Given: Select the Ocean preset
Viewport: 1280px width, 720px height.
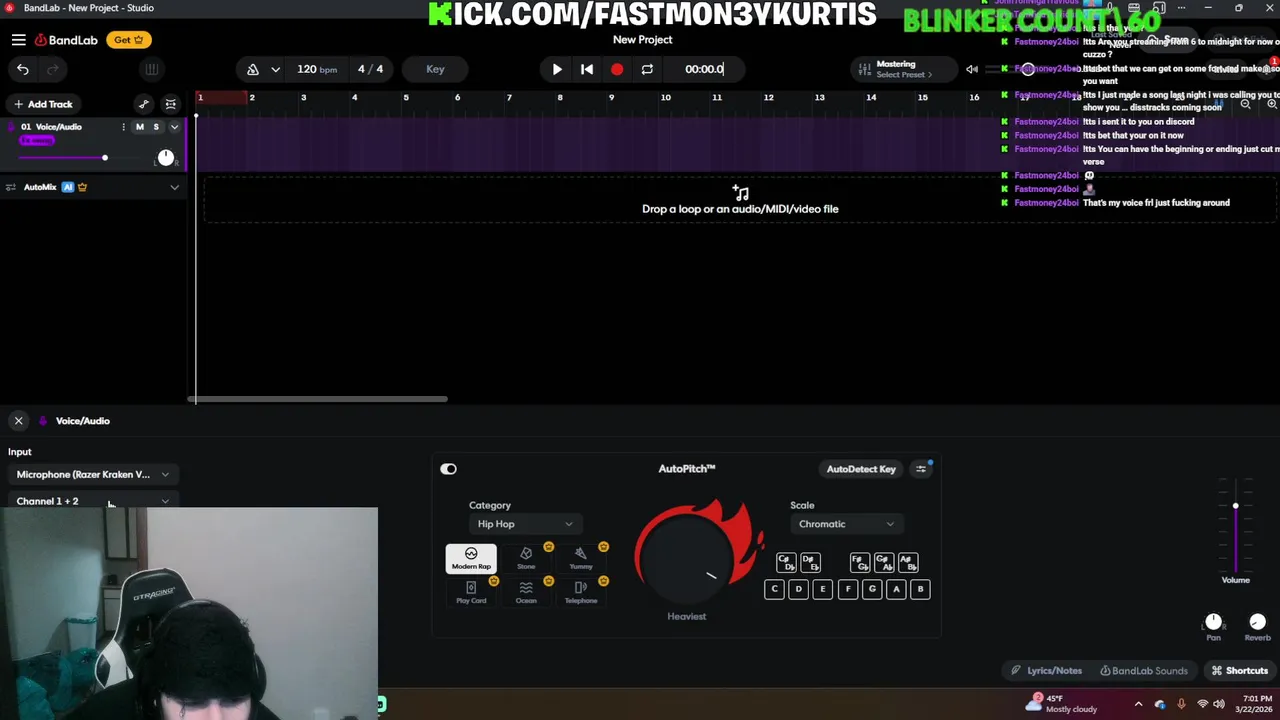Looking at the screenshot, I should tap(526, 592).
